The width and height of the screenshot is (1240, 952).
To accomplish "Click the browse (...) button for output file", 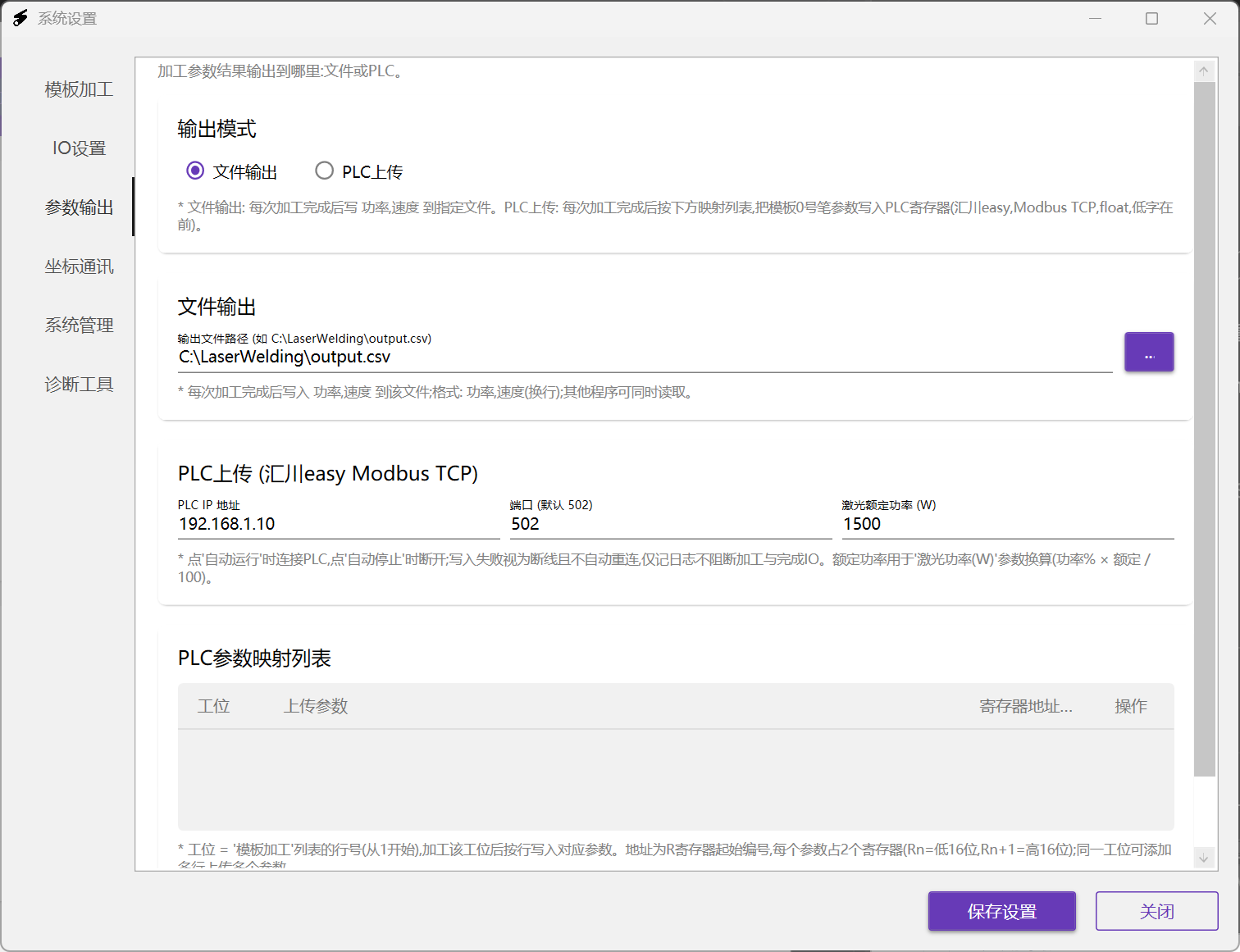I will [1149, 352].
